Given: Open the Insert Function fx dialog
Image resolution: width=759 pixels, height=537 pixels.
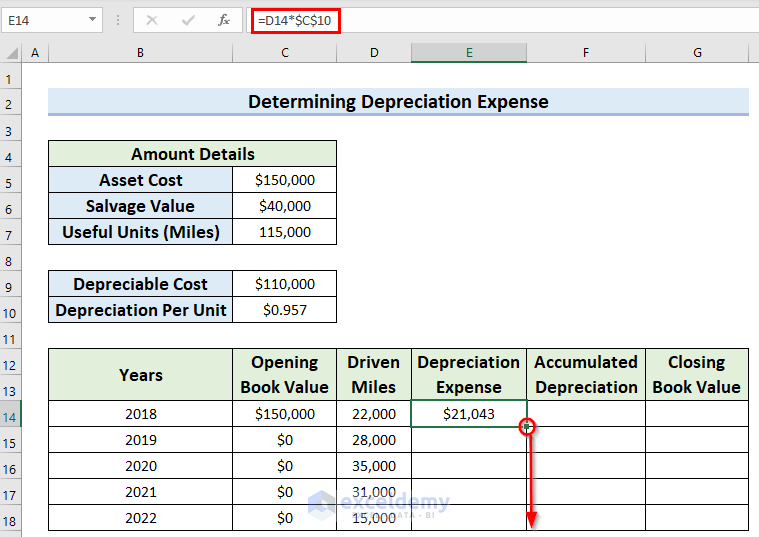Looking at the screenshot, I should pos(224,20).
